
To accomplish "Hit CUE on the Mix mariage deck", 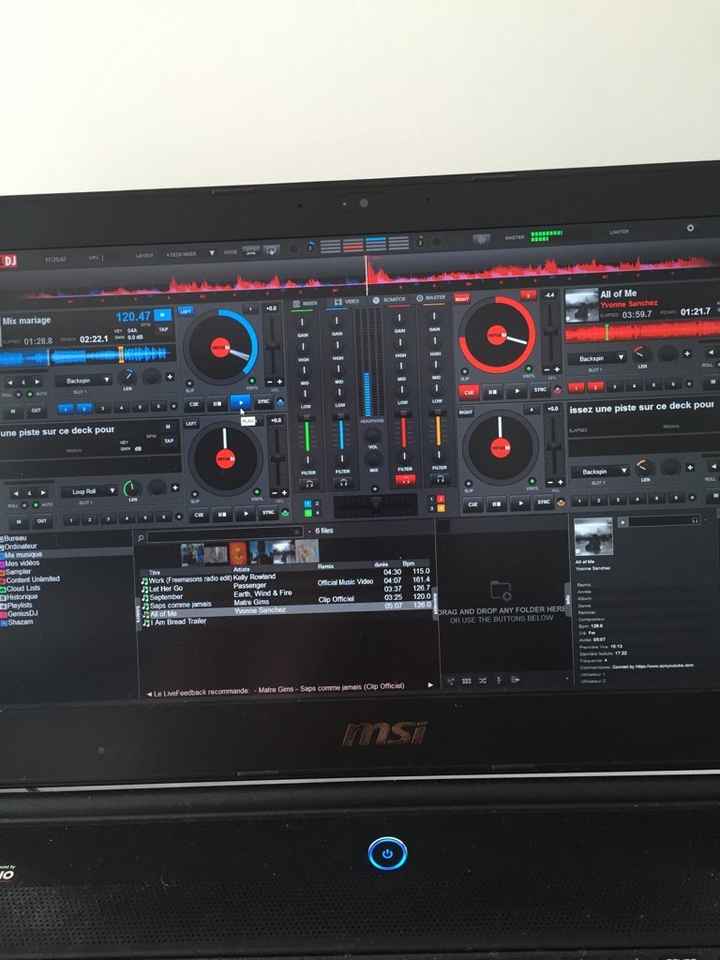I will [194, 405].
